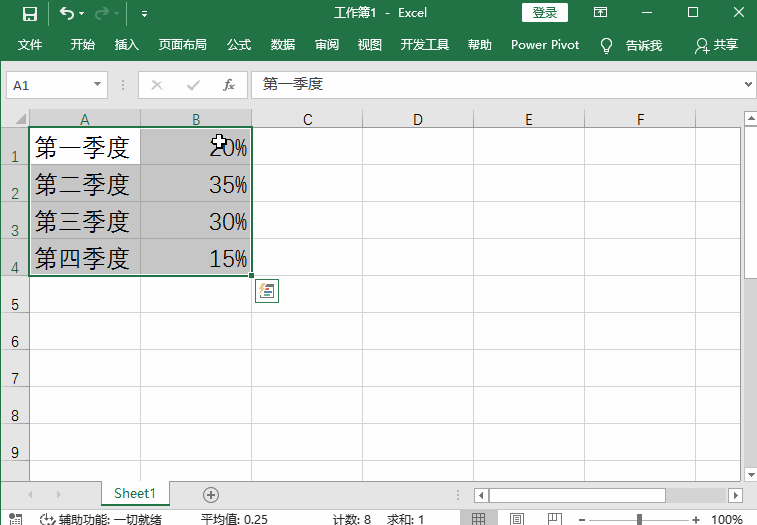Click the Save icon in the title bar
This screenshot has width=757, height=525.
click(30, 14)
